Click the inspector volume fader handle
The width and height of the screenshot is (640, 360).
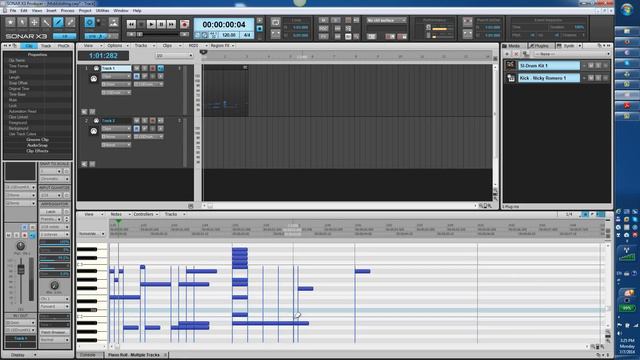pyautogui.click(x=21, y=269)
